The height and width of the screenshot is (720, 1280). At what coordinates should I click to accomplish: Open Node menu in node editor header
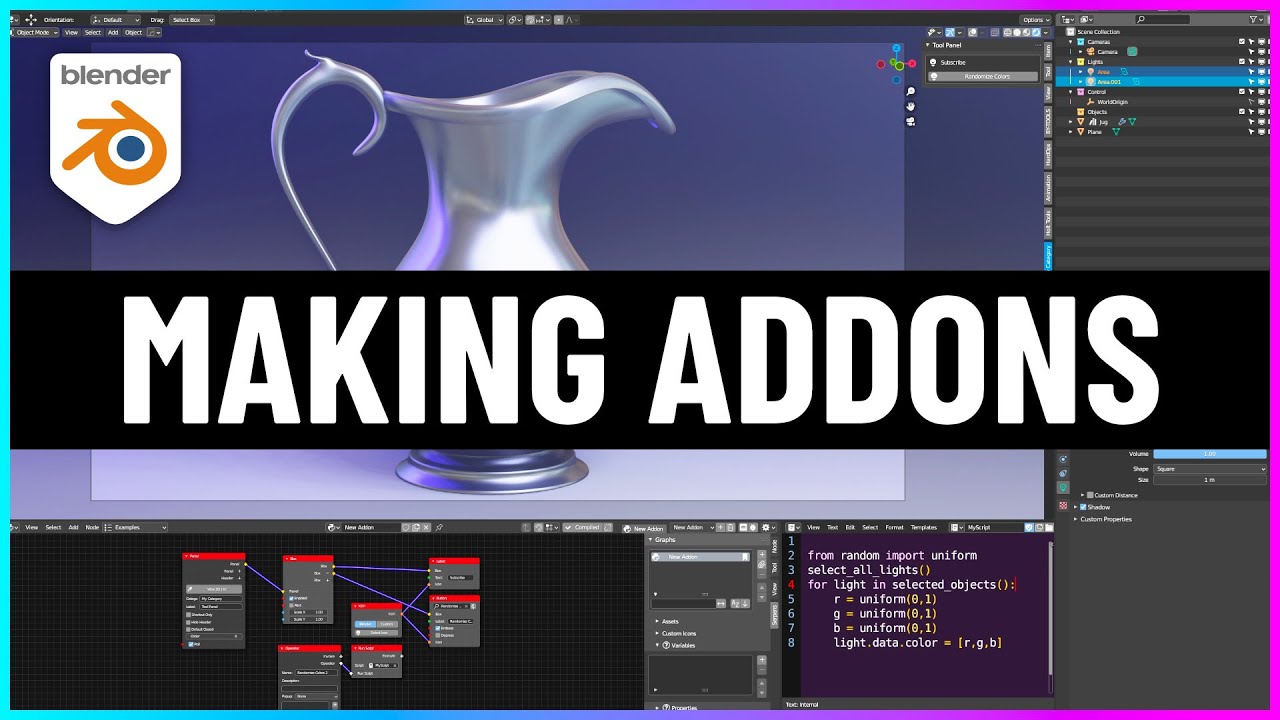(92, 527)
